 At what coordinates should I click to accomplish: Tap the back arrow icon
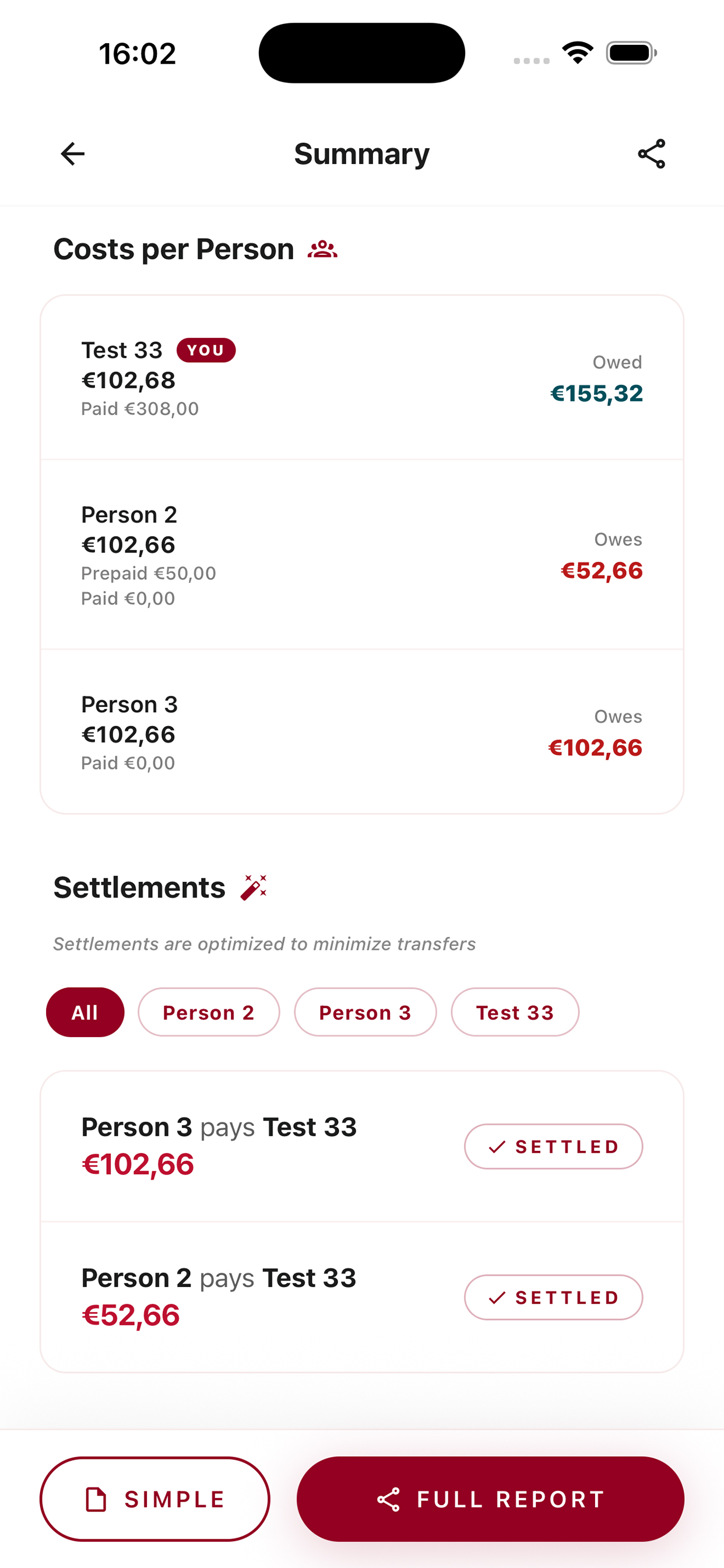point(72,153)
